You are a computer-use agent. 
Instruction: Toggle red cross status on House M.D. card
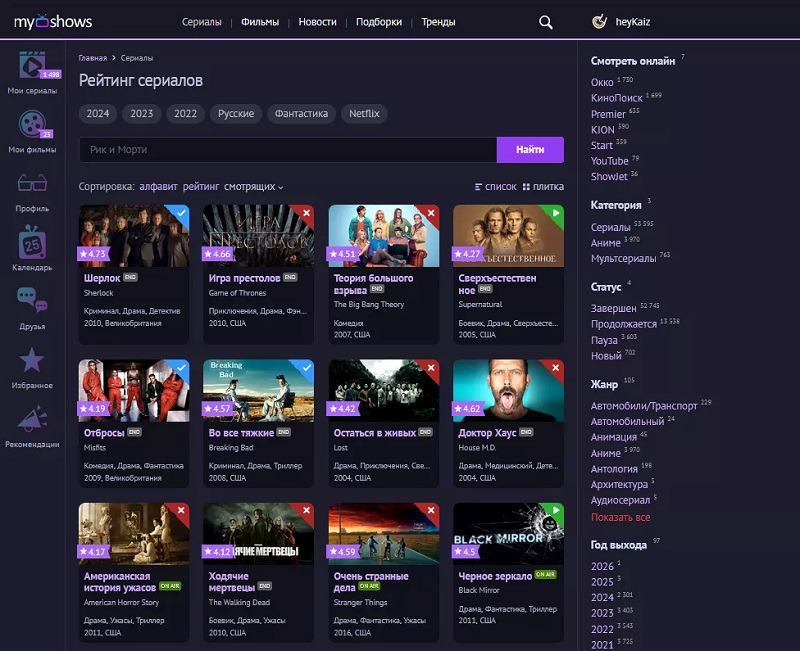[x=556, y=367]
